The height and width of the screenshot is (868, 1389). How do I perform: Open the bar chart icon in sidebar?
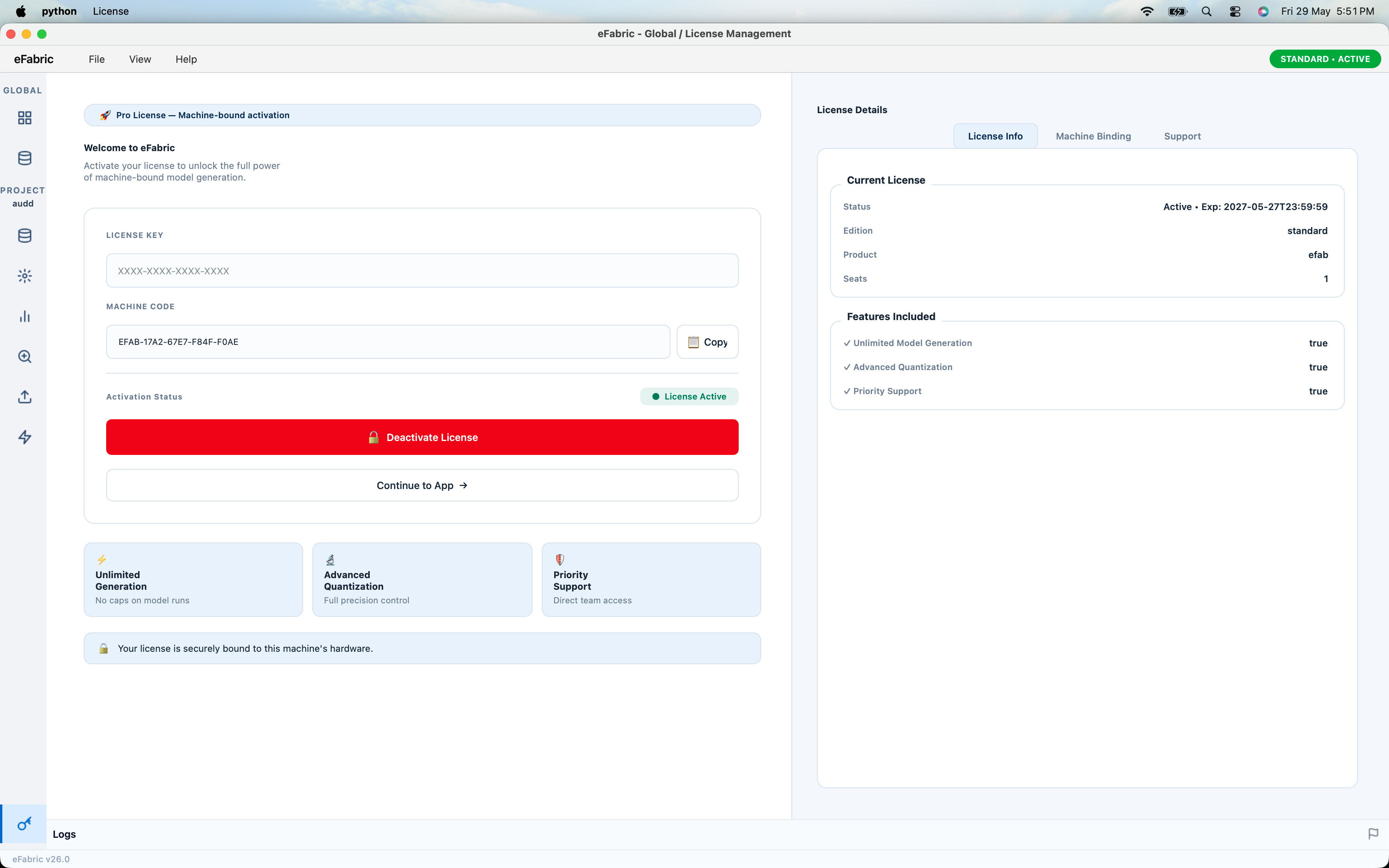[x=25, y=316]
